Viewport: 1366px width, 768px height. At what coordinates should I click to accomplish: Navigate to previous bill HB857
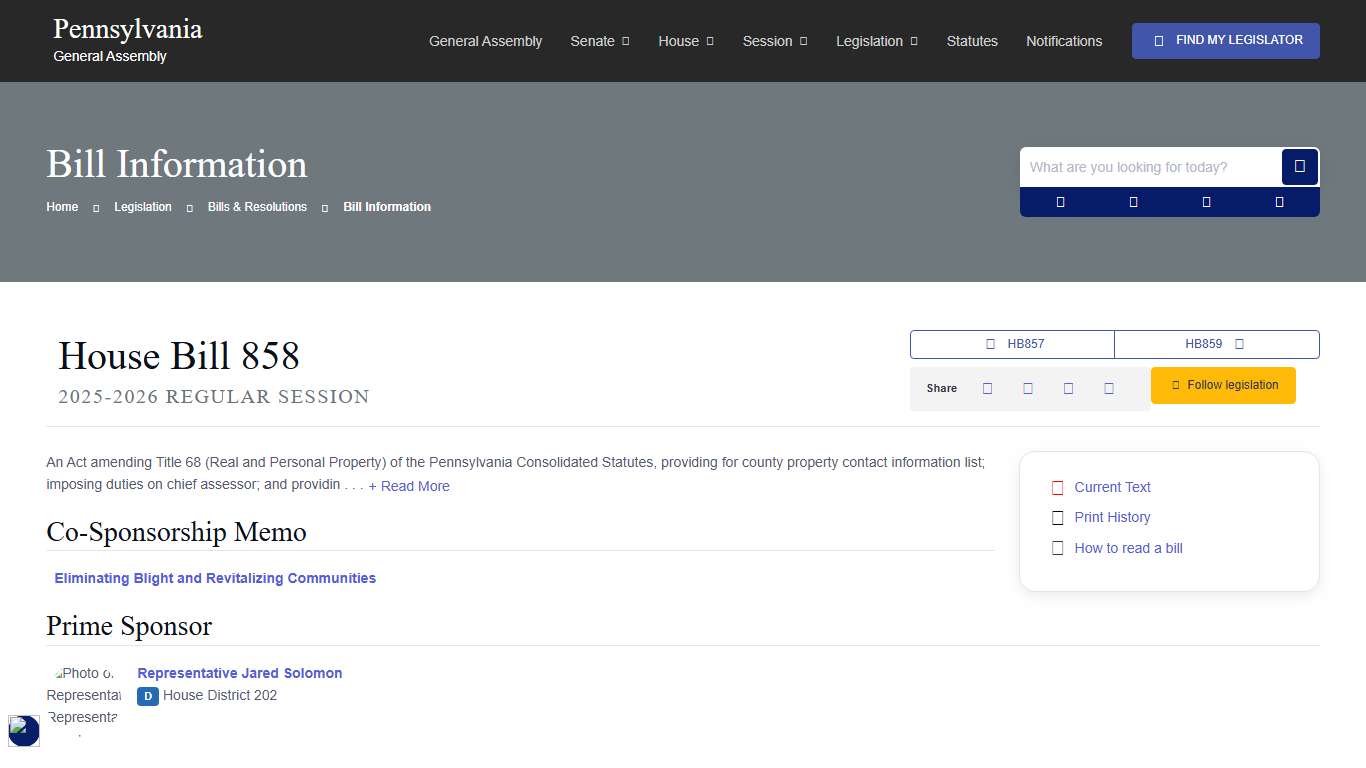click(1012, 344)
